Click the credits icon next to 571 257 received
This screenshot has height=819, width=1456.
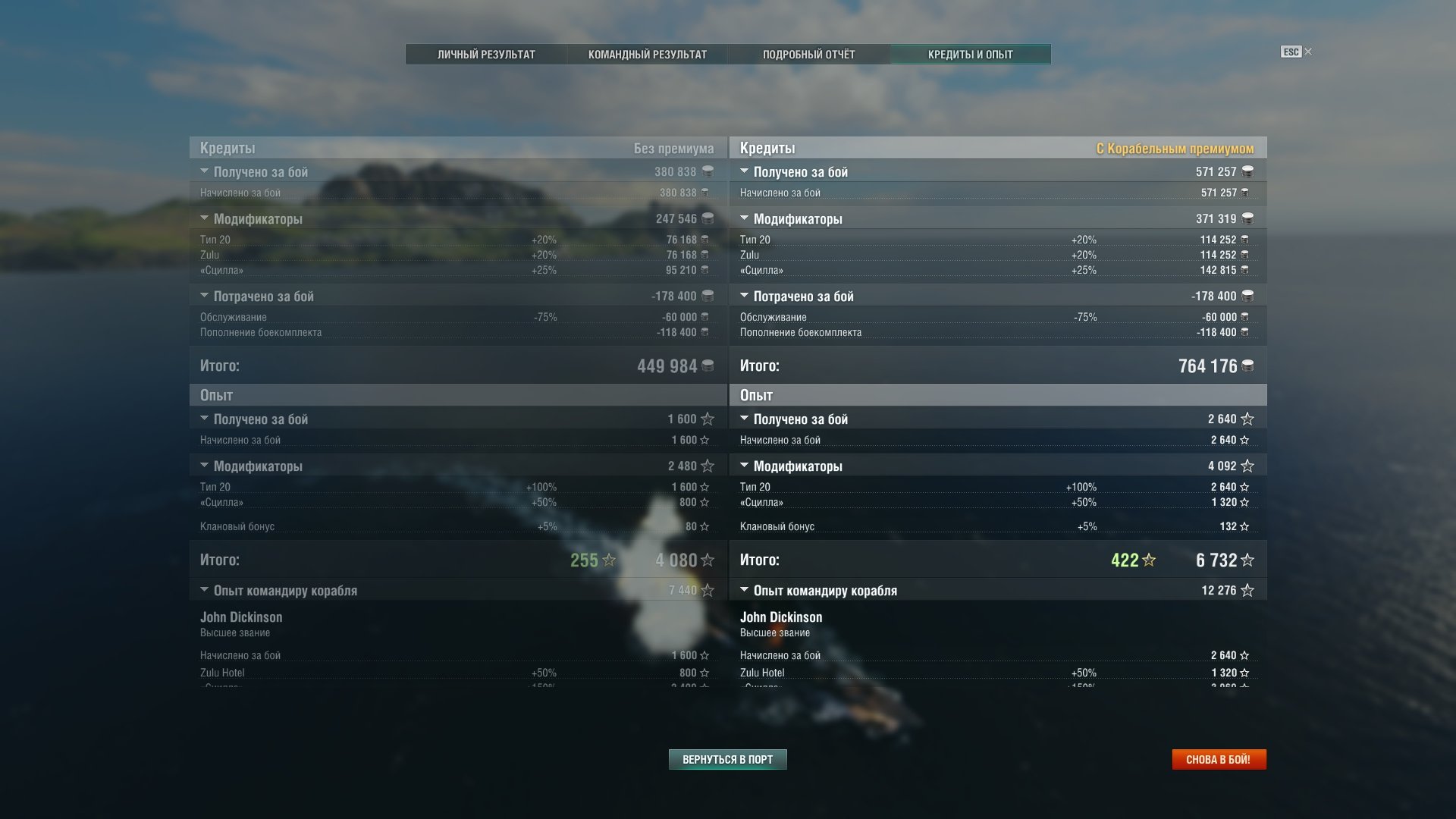1247,172
